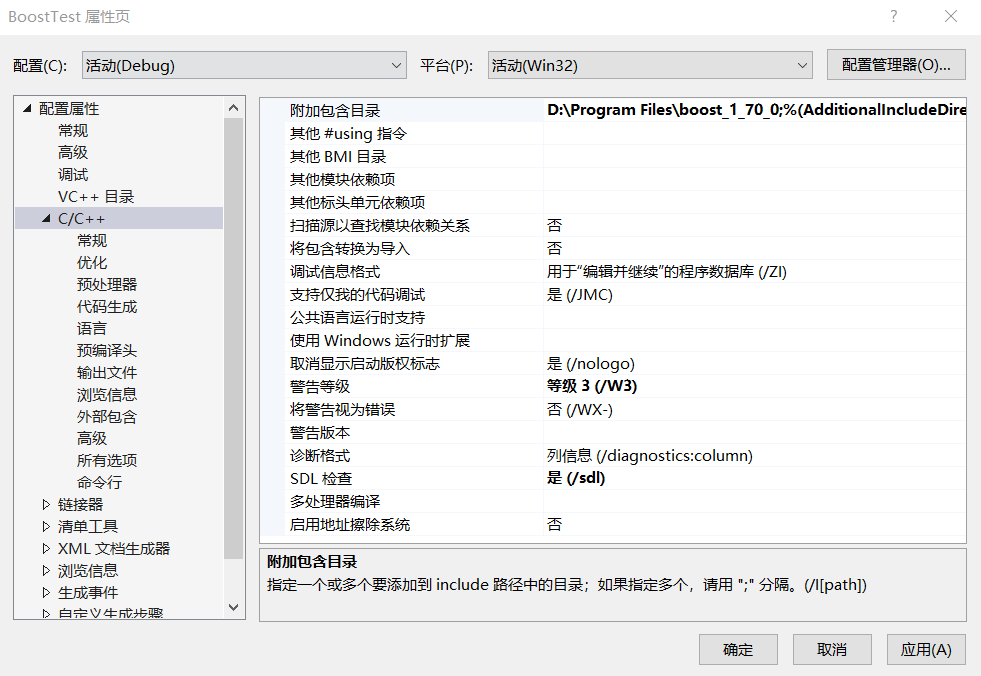Viewport: 981px width, 676px height.
Task: Click the 取消 button
Action: click(x=832, y=650)
